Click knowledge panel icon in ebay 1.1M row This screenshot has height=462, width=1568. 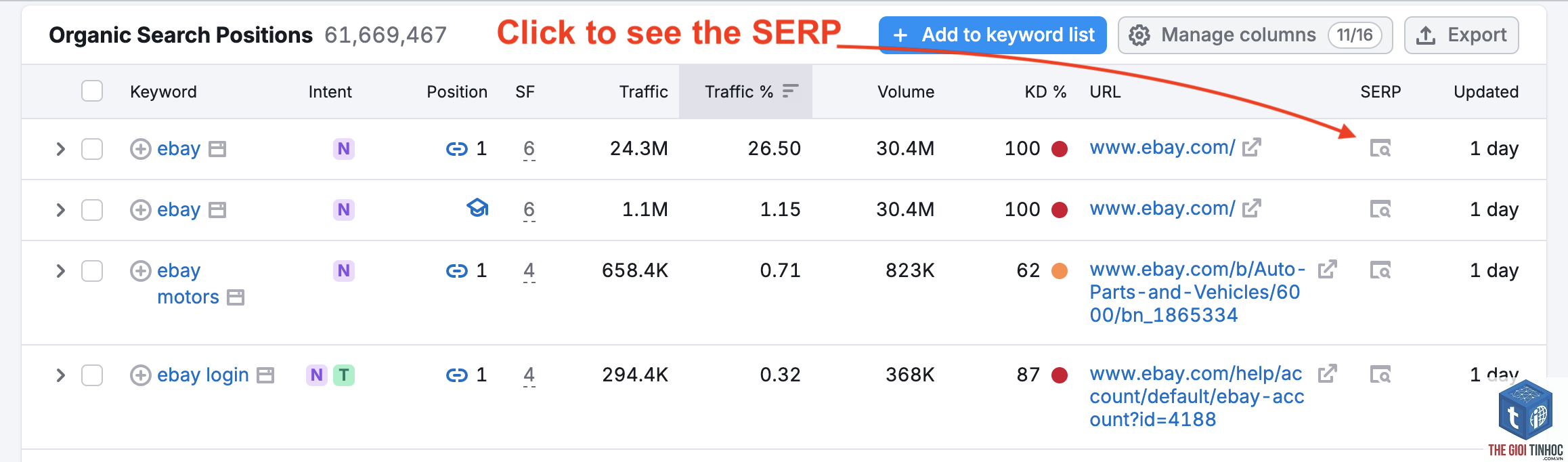477,208
